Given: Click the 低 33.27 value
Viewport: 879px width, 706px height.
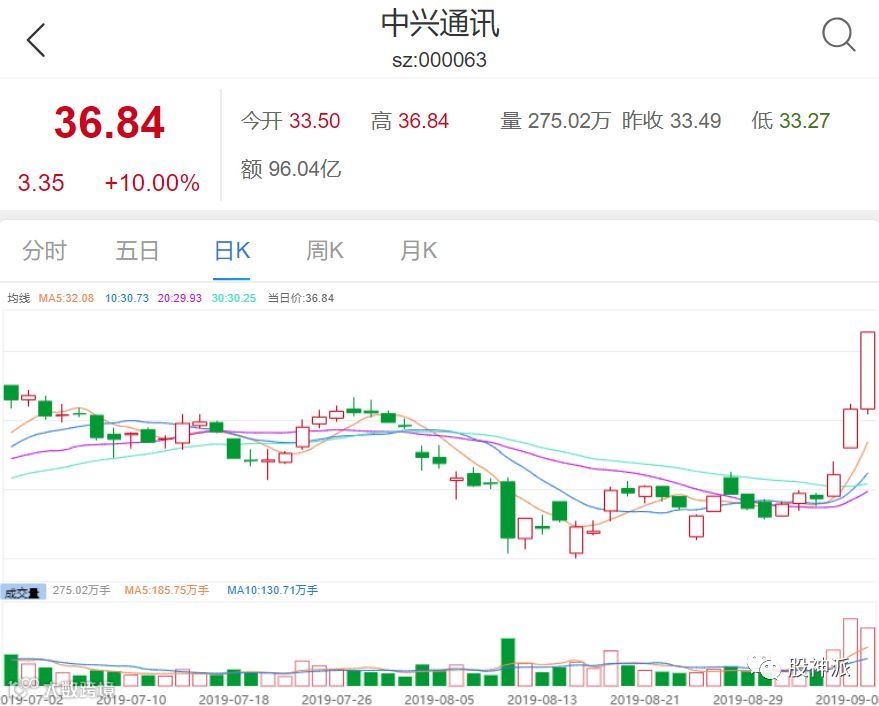Looking at the screenshot, I should point(790,121).
